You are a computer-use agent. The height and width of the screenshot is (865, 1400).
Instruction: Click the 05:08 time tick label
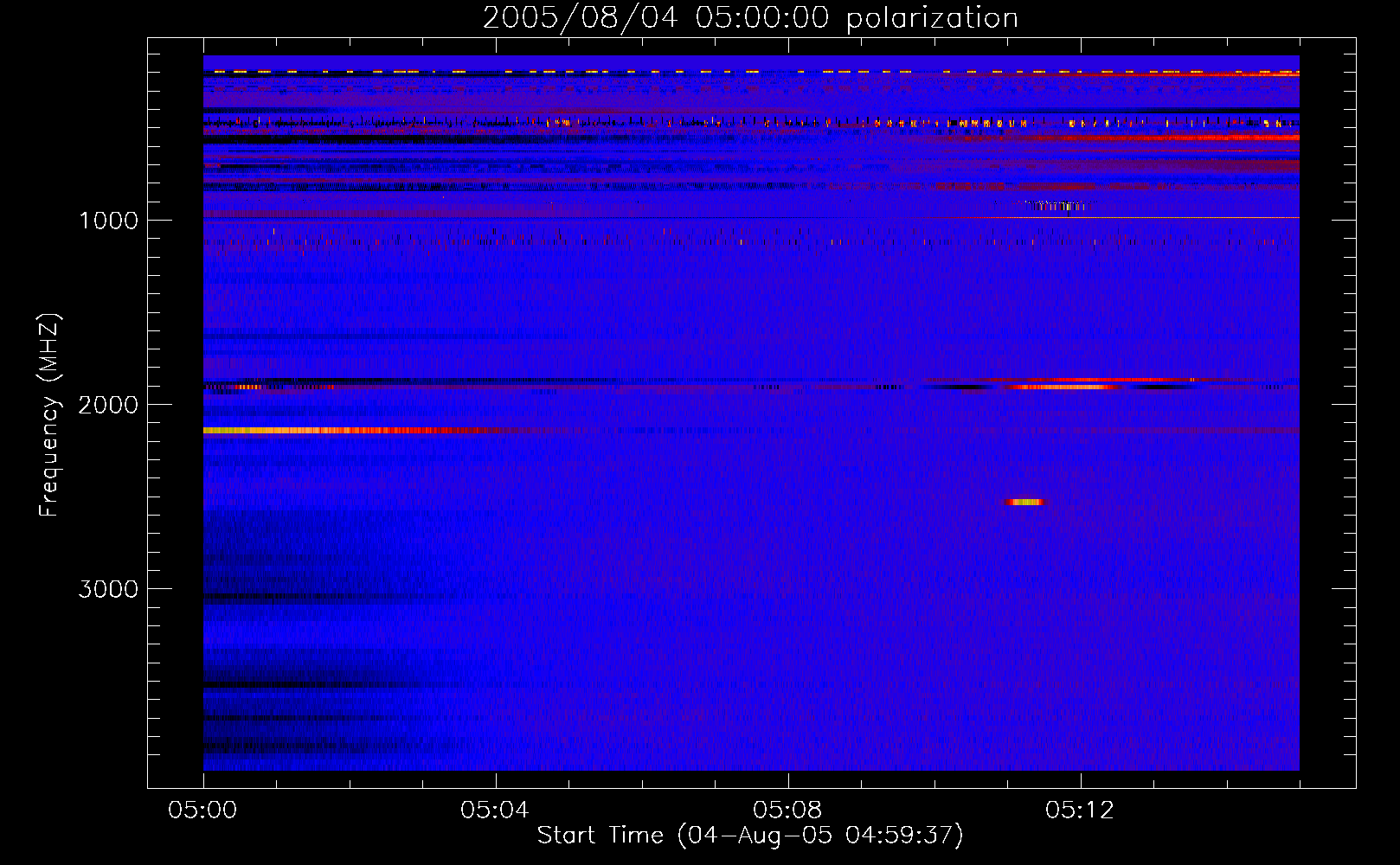coord(787,811)
